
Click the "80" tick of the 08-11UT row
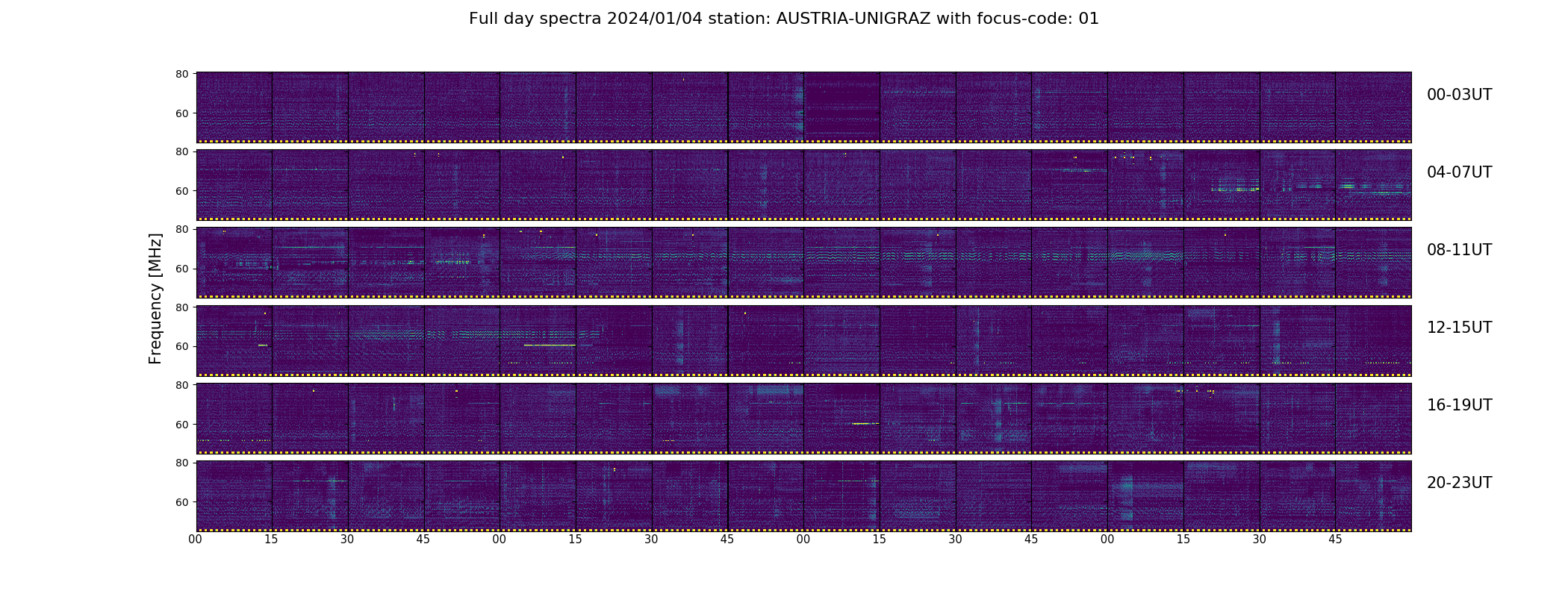click(x=181, y=229)
